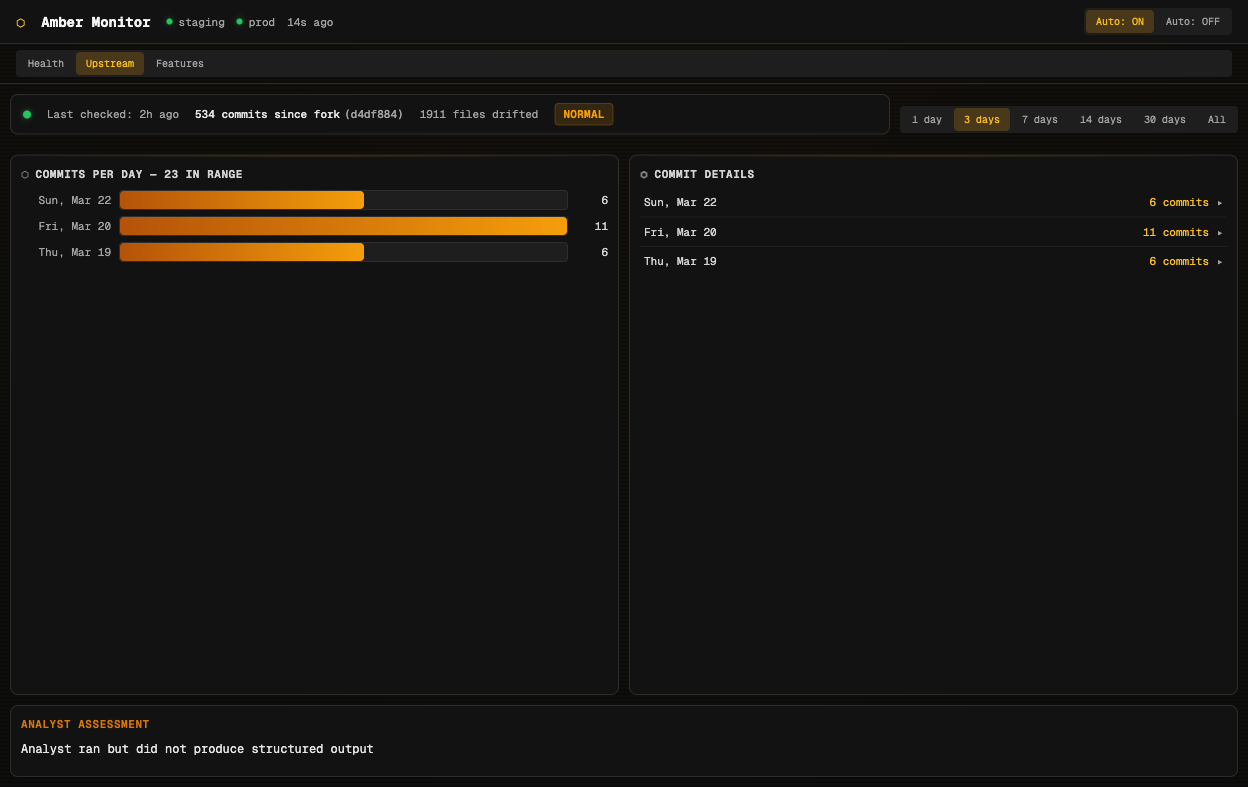This screenshot has height=787, width=1248.
Task: Select the 3 days range
Action: 982,120
